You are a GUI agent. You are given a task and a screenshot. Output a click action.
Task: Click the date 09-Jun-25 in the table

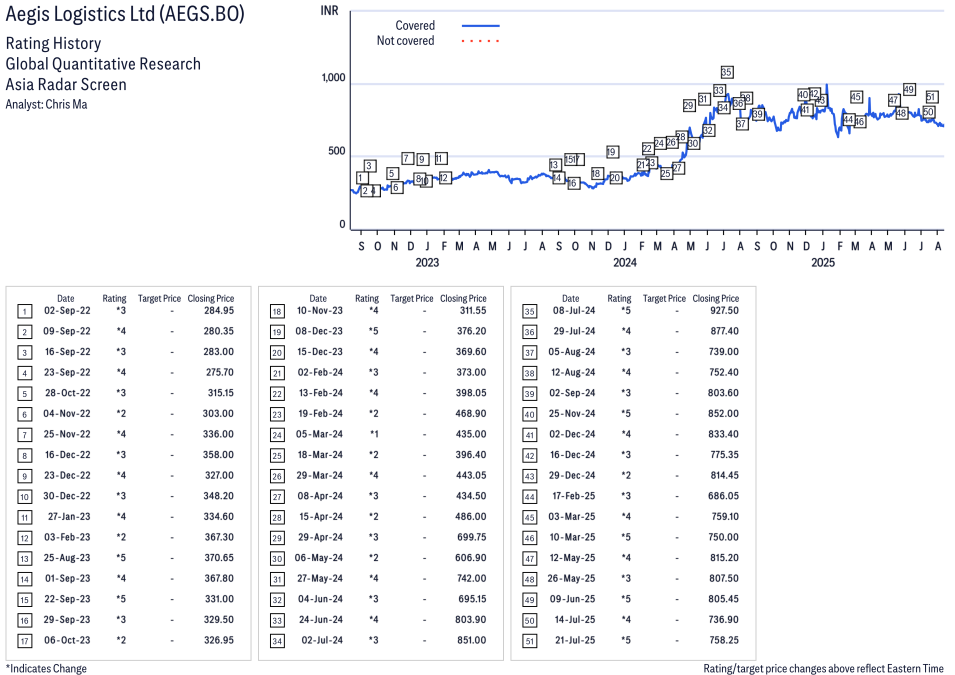(x=573, y=599)
